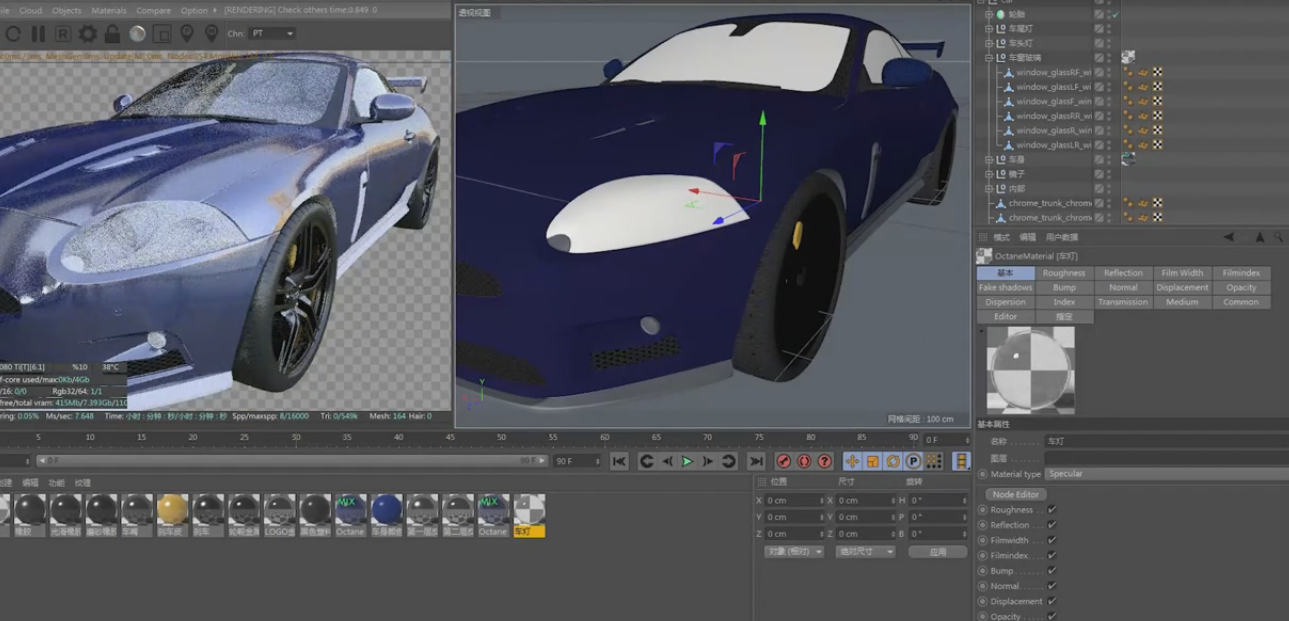Expand the 车身 object group
1289x621 pixels.
pyautogui.click(x=989, y=160)
